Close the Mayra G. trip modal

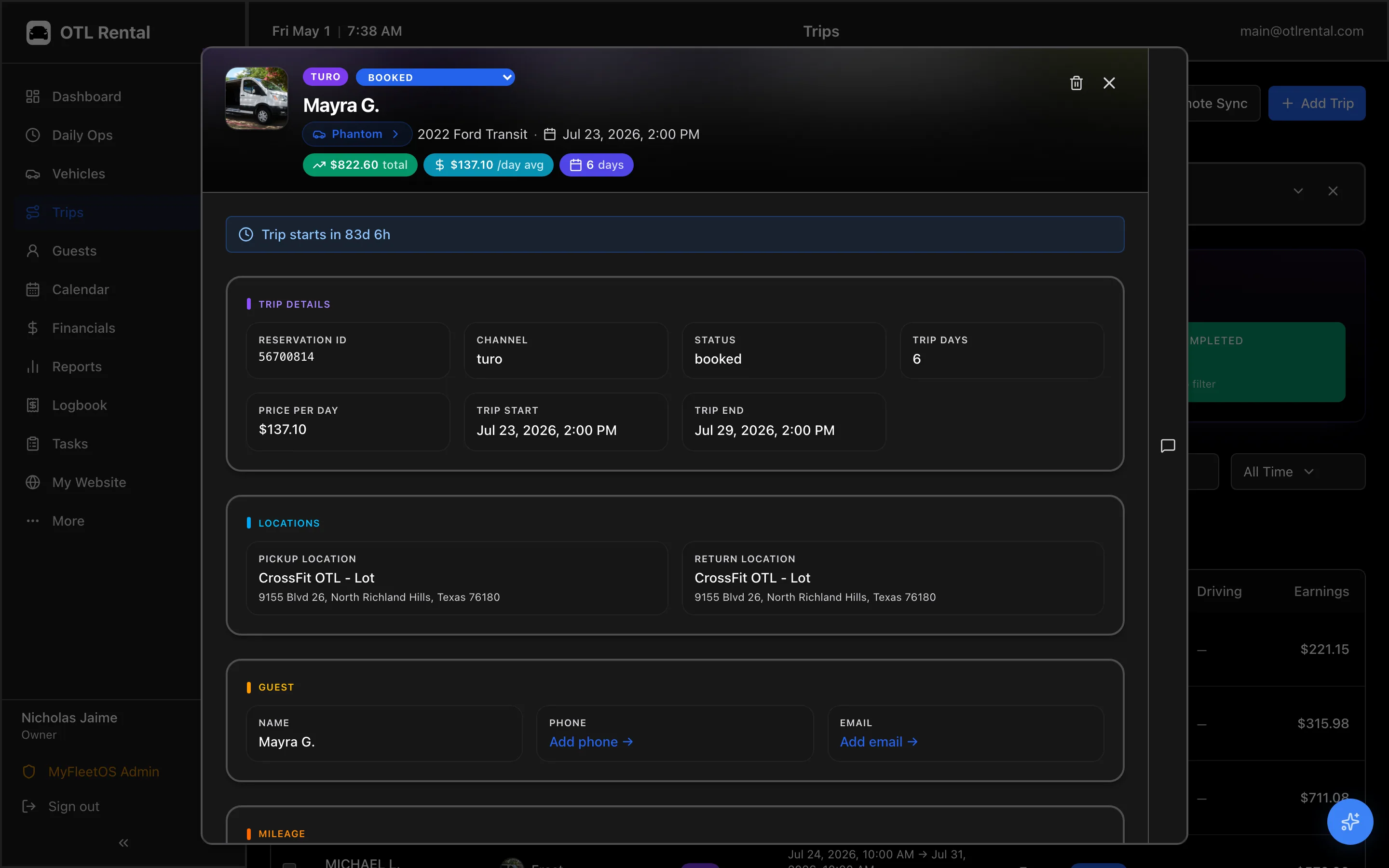[x=1109, y=83]
